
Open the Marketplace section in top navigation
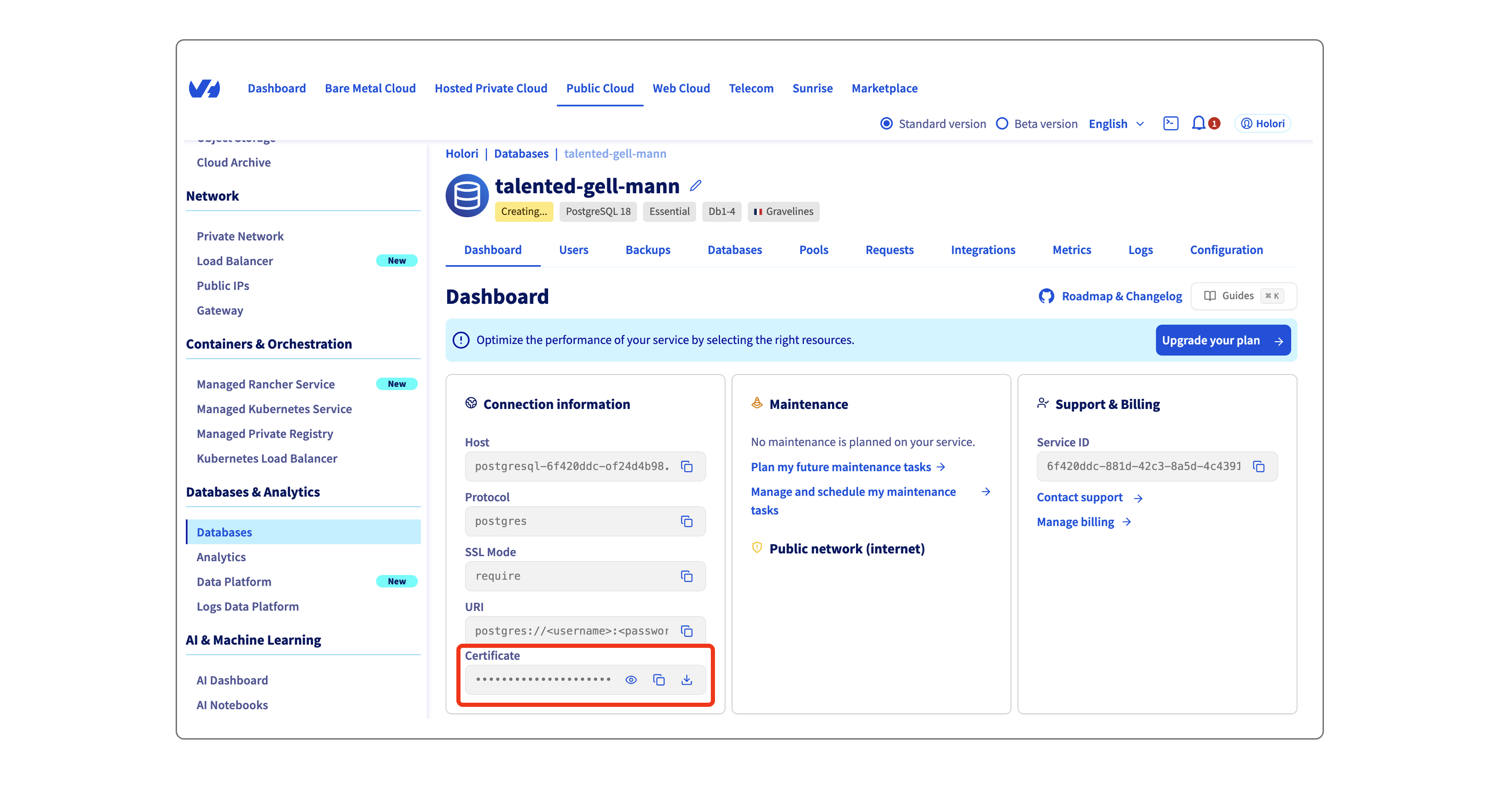(885, 88)
